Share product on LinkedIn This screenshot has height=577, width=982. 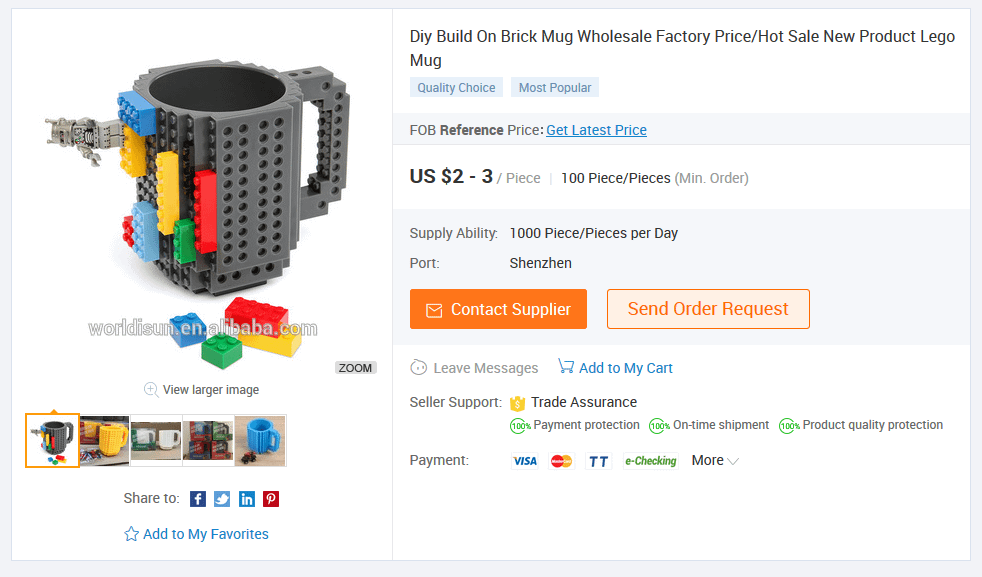point(246,499)
